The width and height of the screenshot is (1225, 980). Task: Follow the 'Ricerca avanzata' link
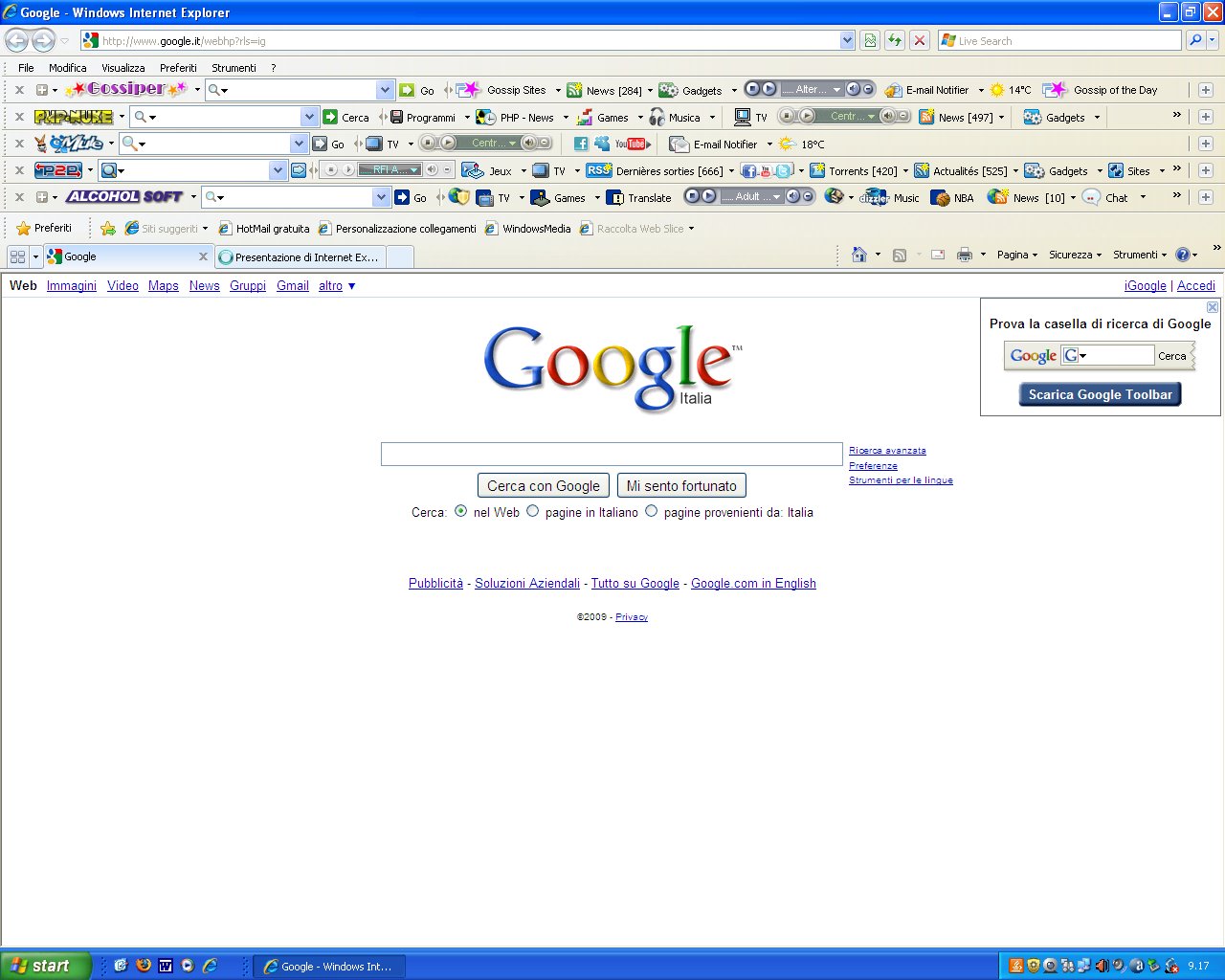click(x=887, y=450)
